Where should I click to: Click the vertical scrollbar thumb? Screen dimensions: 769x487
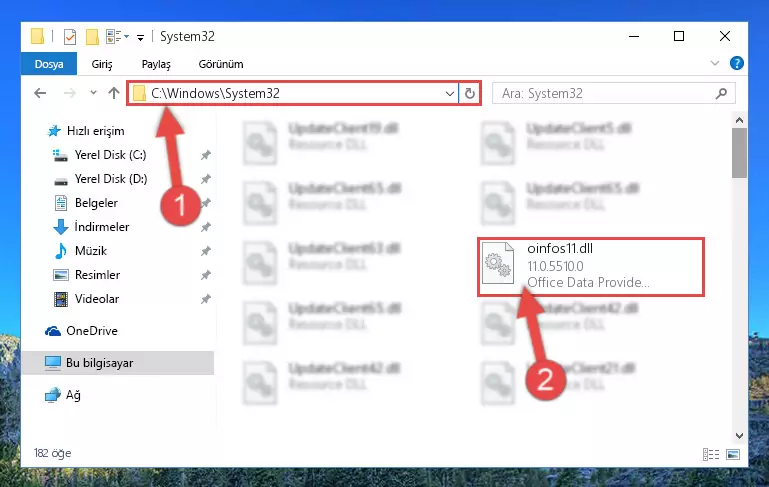[x=739, y=153]
